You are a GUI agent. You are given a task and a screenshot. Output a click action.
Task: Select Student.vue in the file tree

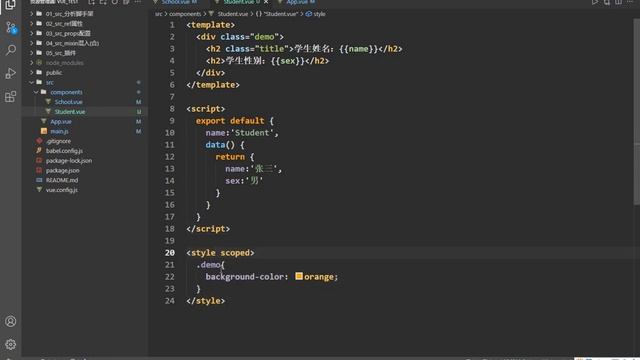[x=70, y=111]
